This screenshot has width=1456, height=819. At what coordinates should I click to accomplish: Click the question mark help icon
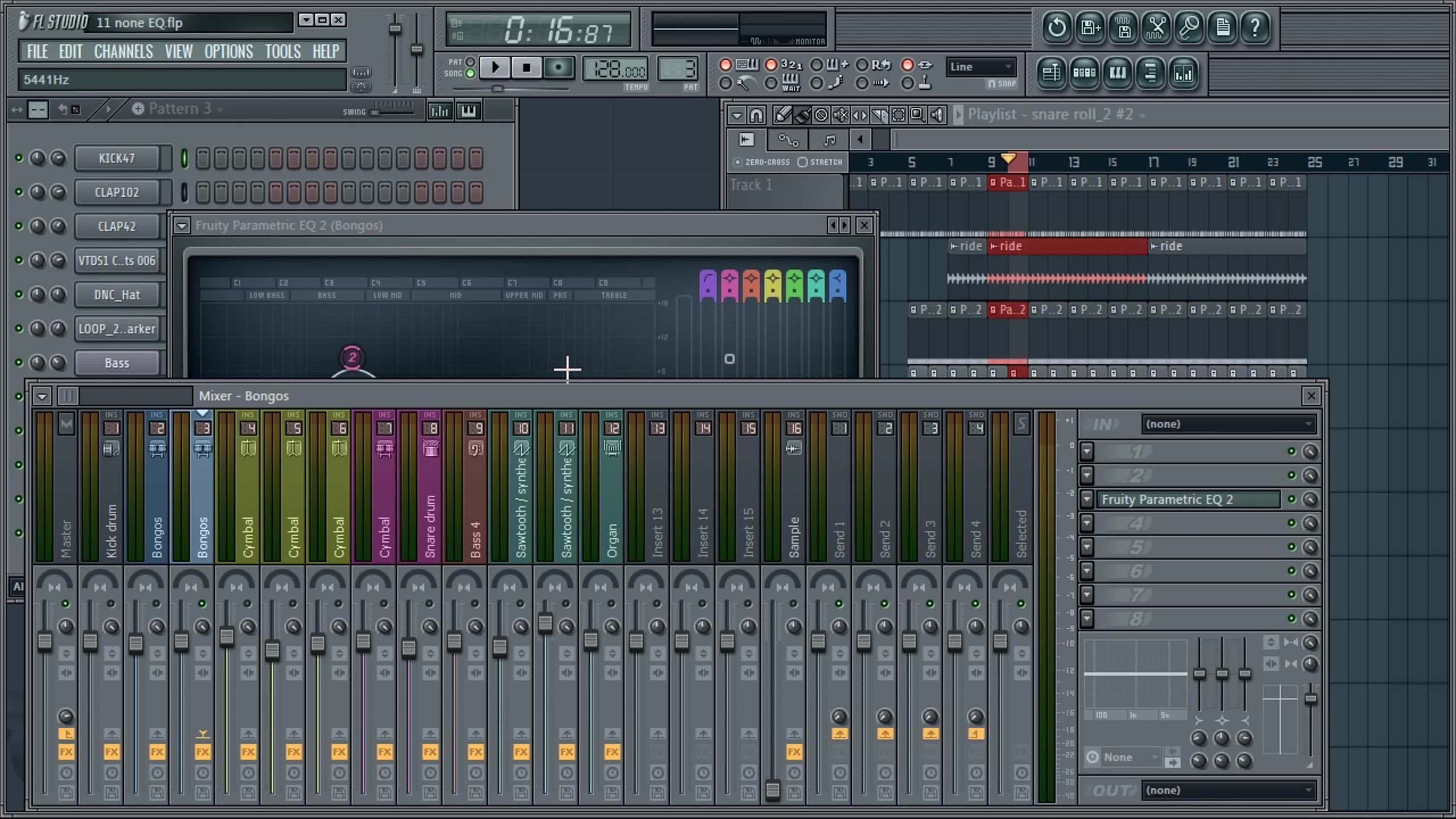click(1256, 27)
